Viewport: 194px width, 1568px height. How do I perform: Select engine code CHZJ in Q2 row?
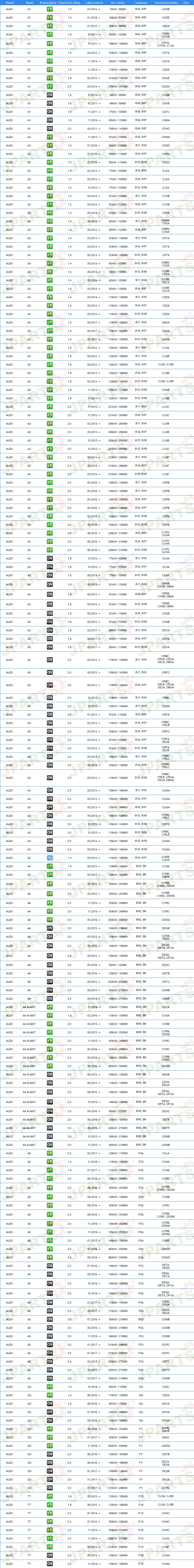(x=166, y=1387)
